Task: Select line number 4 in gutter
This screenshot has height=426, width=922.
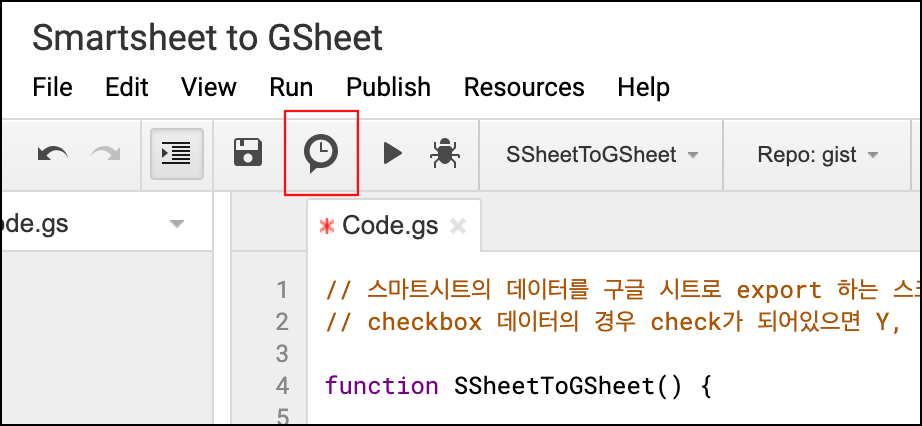Action: tap(282, 386)
